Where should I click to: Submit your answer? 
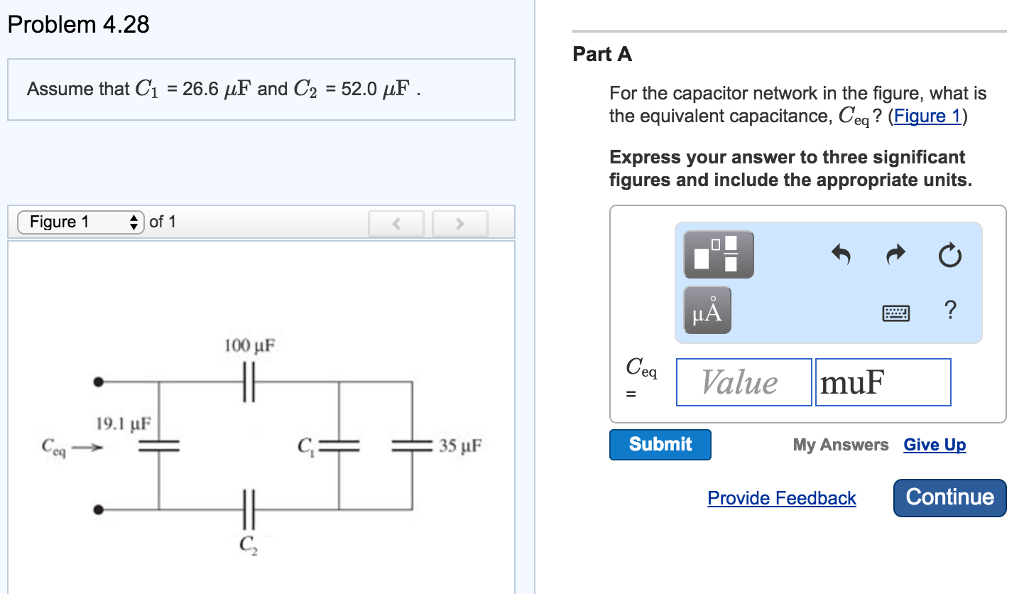[x=659, y=444]
